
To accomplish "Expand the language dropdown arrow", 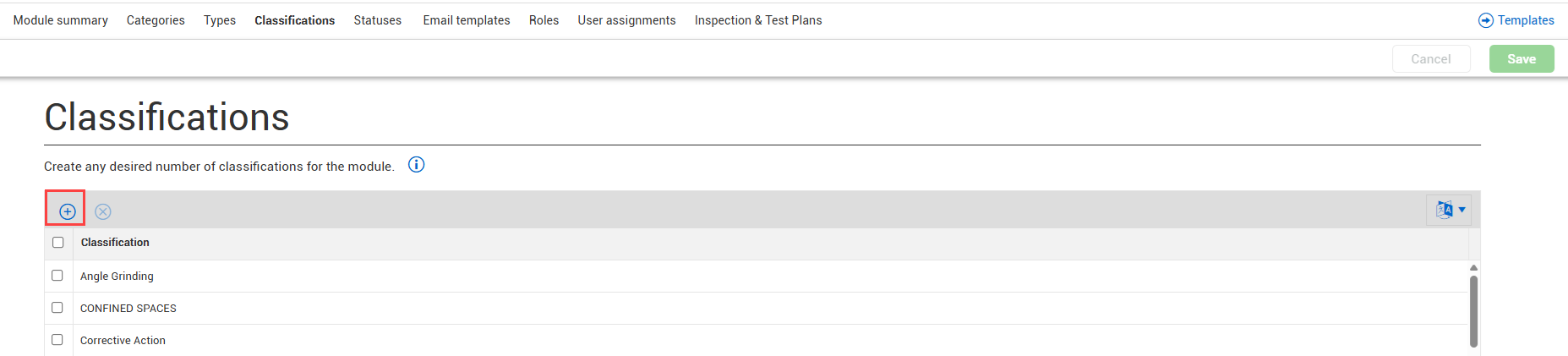I will coord(1462,210).
